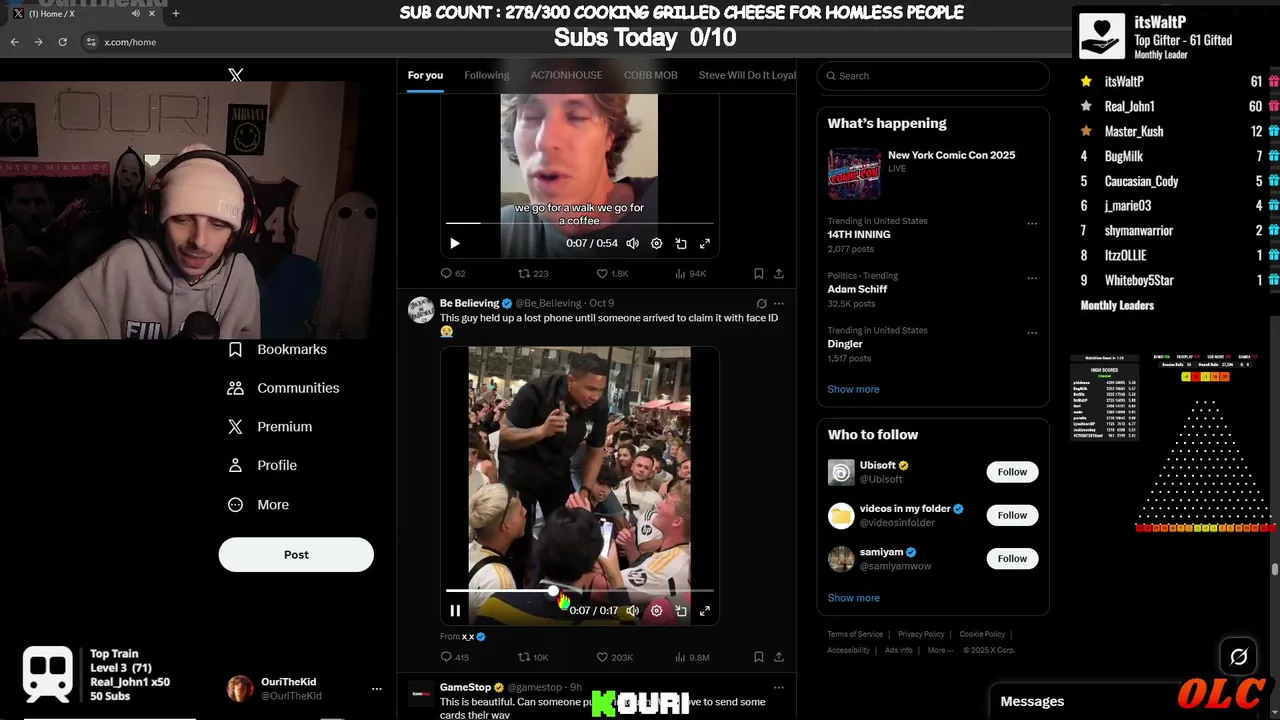Open settings gear on Be Believing video
This screenshot has height=720, width=1280.
click(657, 610)
